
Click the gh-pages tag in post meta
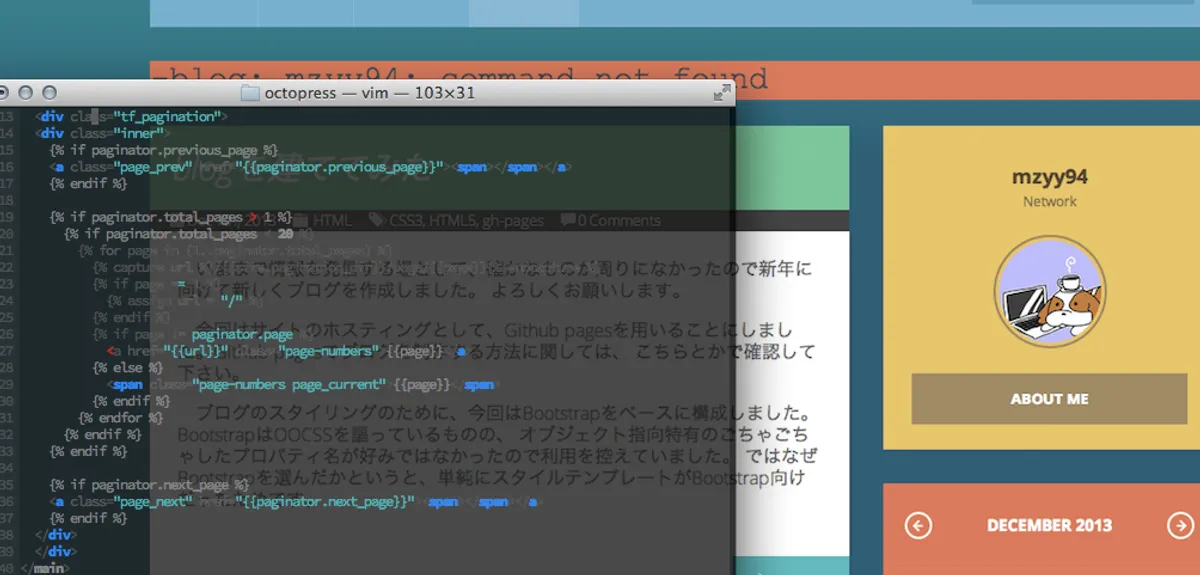[x=514, y=220]
